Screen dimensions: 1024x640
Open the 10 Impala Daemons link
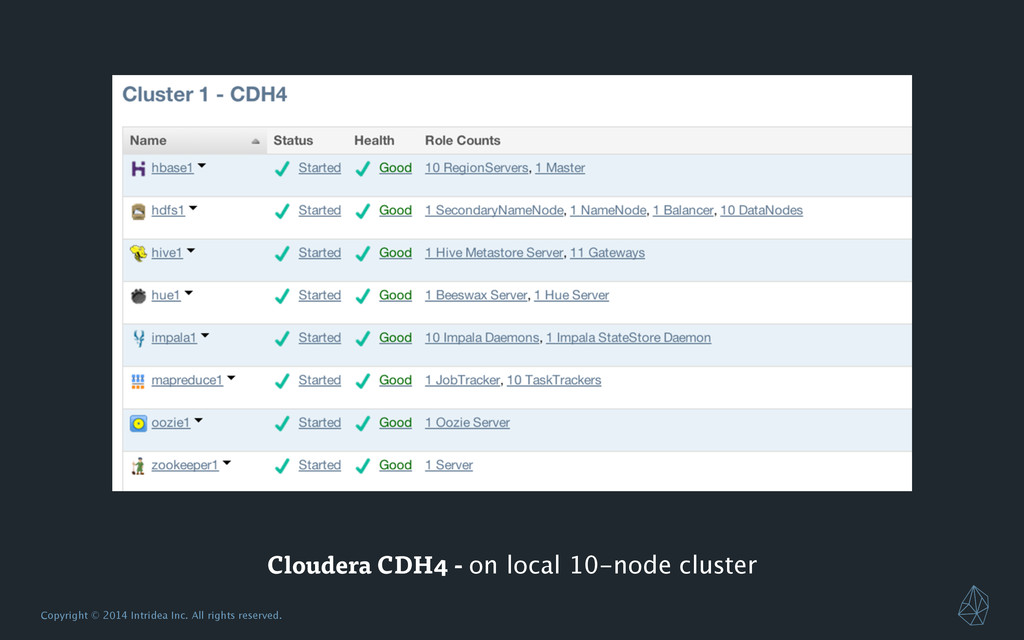tap(482, 338)
